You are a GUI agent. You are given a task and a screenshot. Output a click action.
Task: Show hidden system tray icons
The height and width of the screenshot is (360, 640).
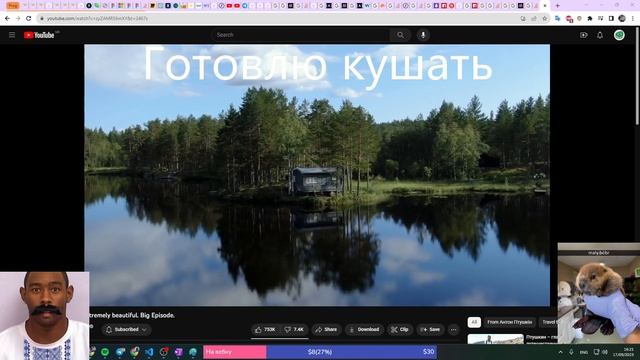[560, 352]
